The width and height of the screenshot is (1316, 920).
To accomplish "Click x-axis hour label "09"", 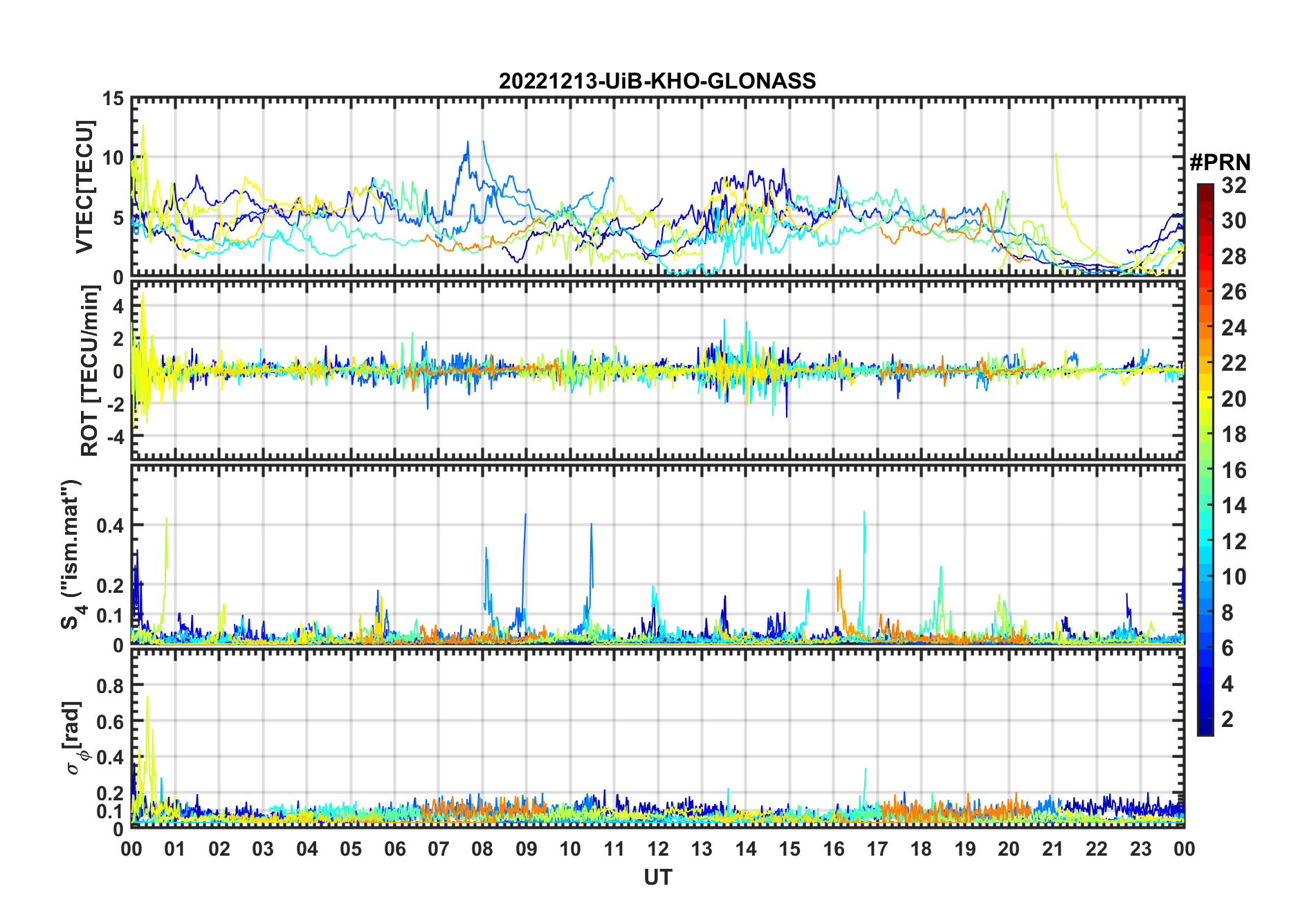I will point(527,849).
